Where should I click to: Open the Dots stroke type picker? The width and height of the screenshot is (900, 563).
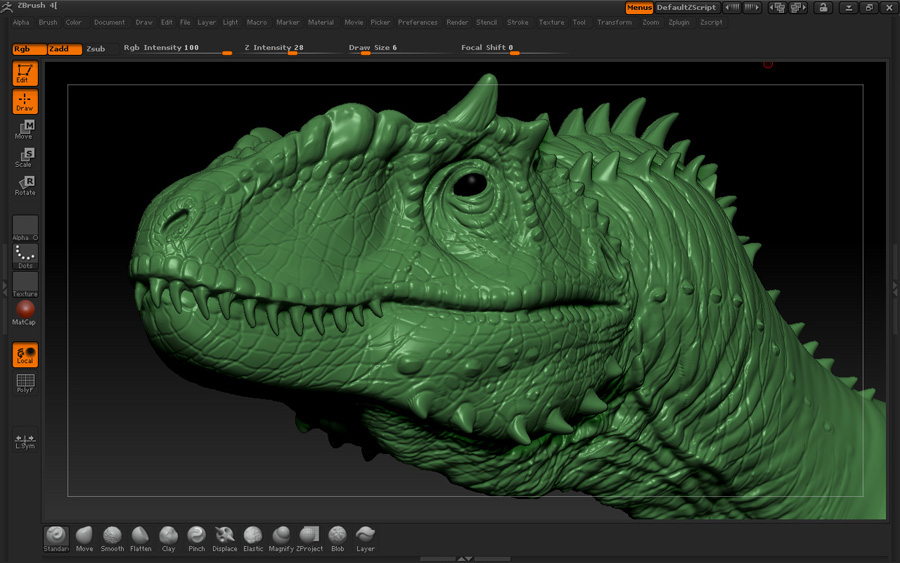tap(25, 256)
